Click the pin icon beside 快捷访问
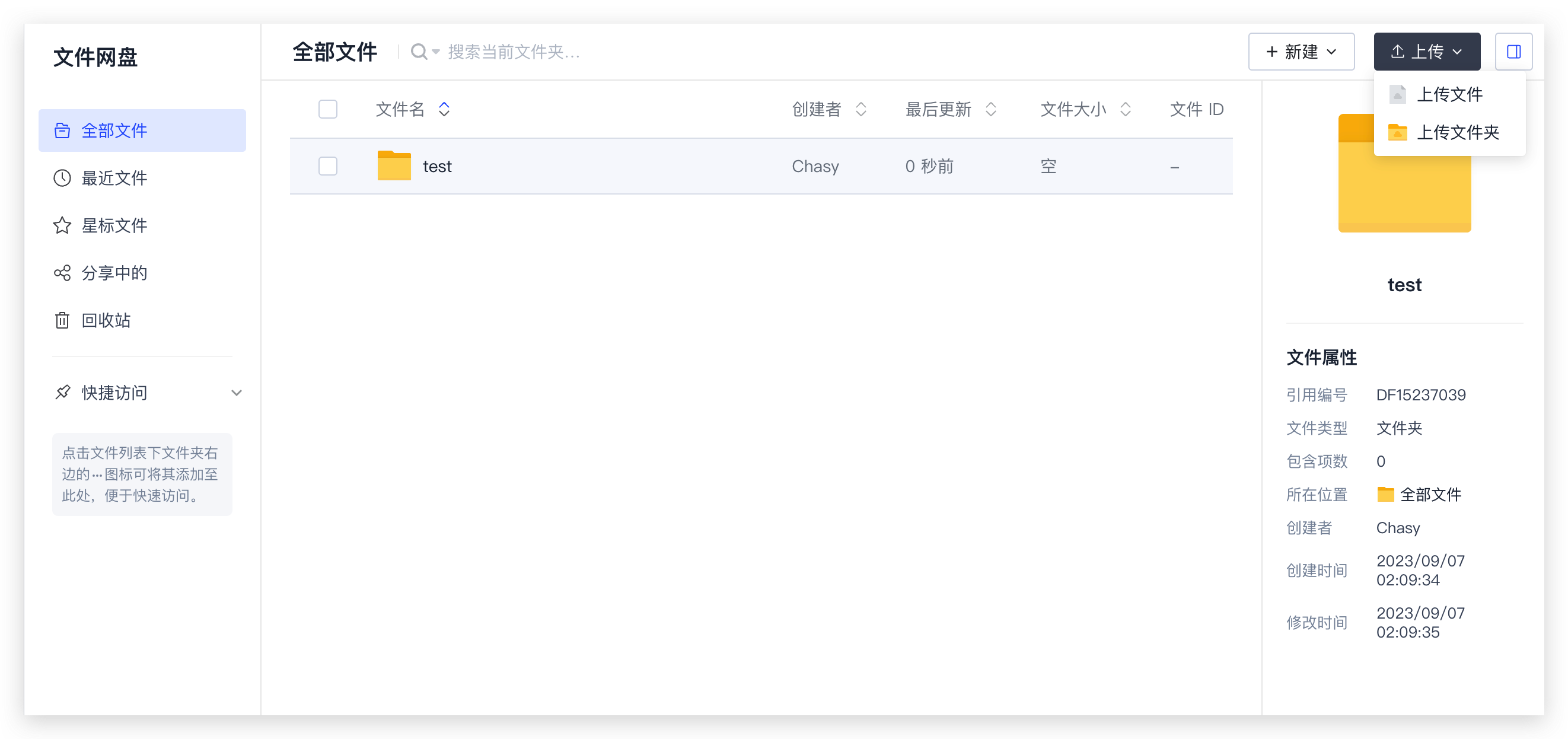 [62, 392]
